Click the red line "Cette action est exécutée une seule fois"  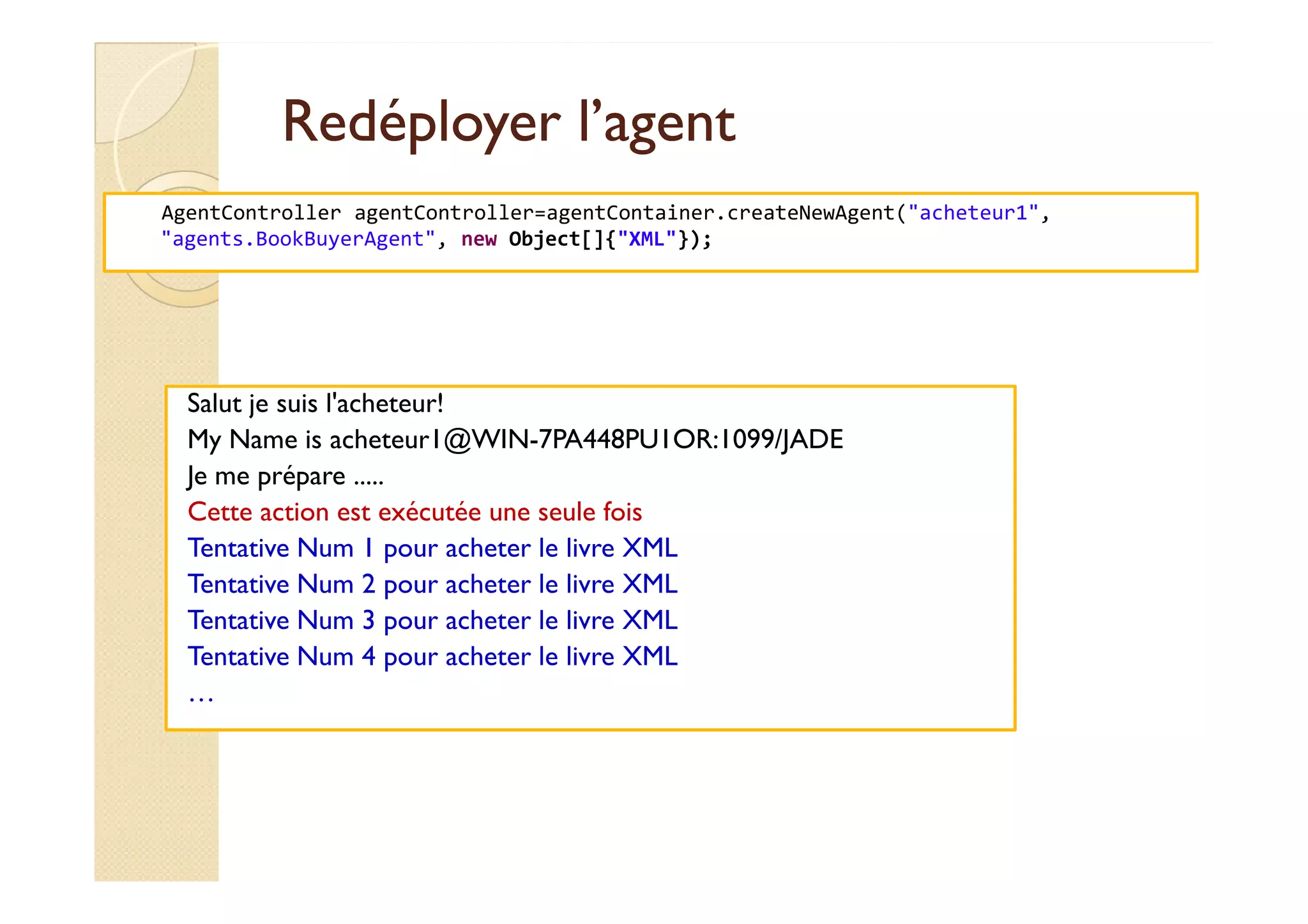(x=415, y=512)
